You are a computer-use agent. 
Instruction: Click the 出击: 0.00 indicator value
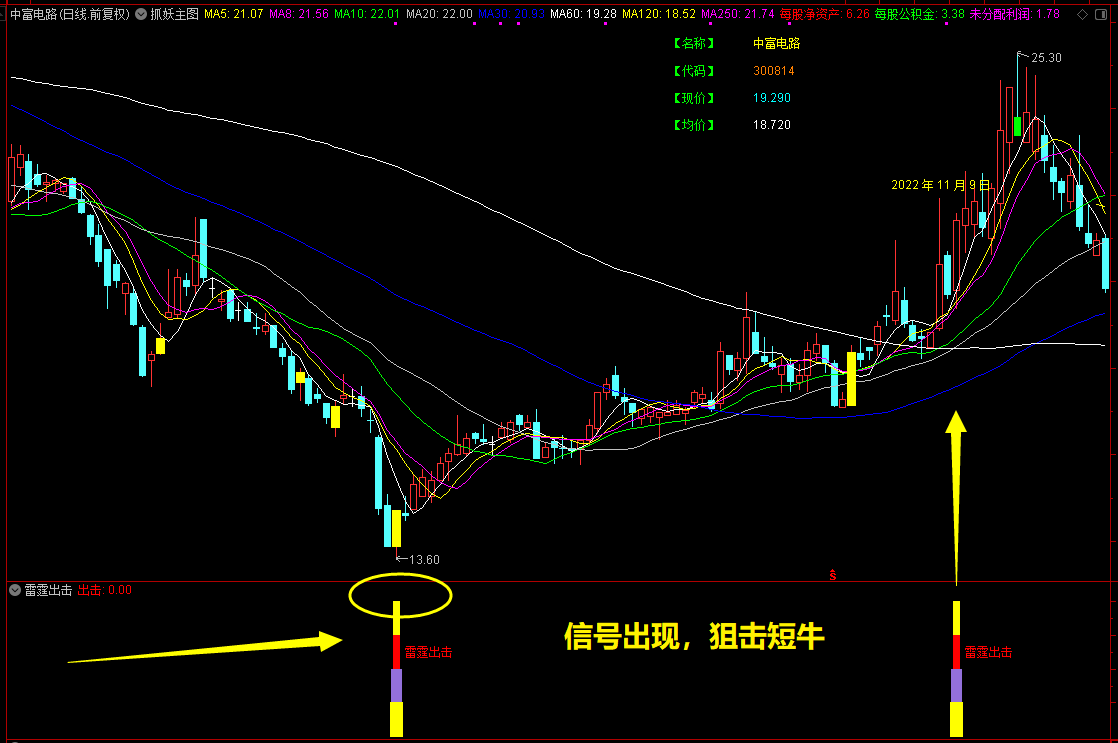105,590
